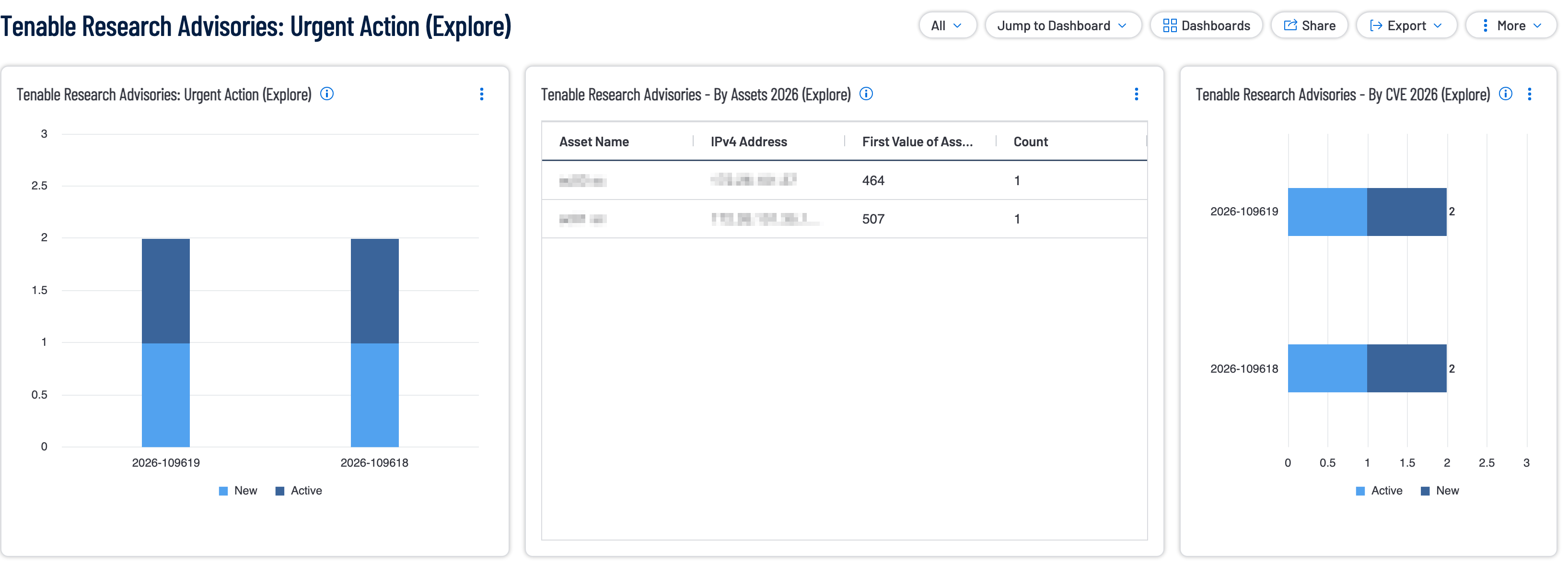The height and width of the screenshot is (565, 1568).
Task: Click 2026-109619 x-axis label in Urgent Action chart
Action: [x=165, y=463]
